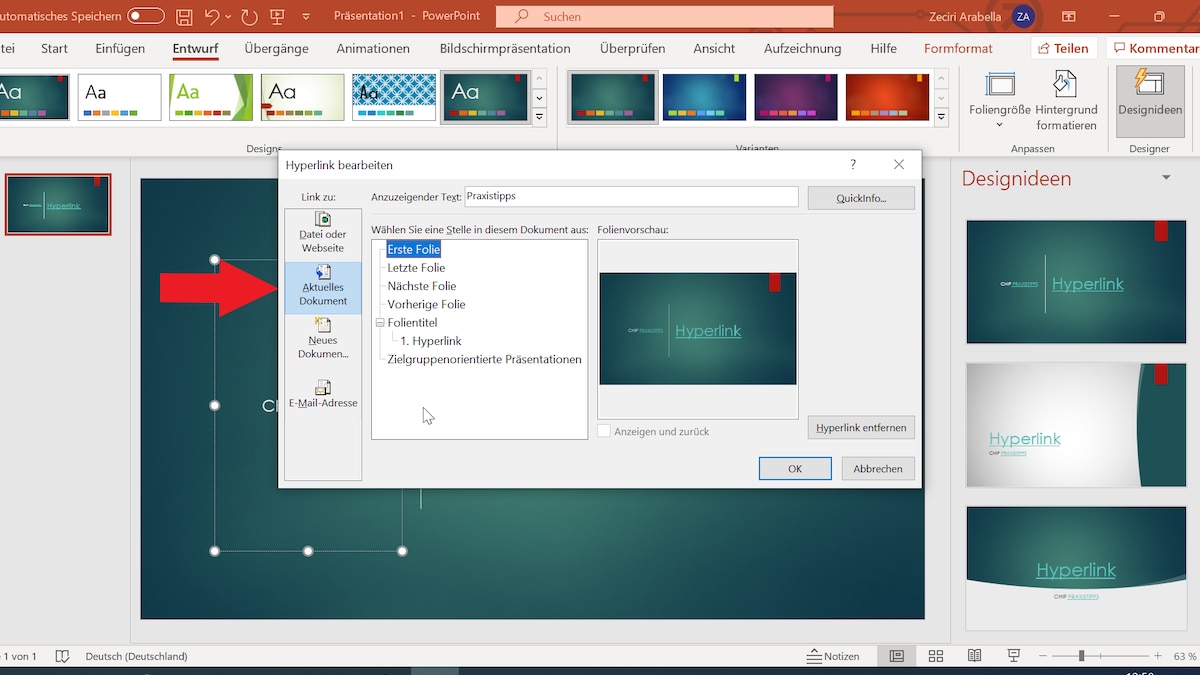This screenshot has width=1200, height=675.
Task: Select the orange-red variant thumbnail
Action: pyautogui.click(x=887, y=97)
